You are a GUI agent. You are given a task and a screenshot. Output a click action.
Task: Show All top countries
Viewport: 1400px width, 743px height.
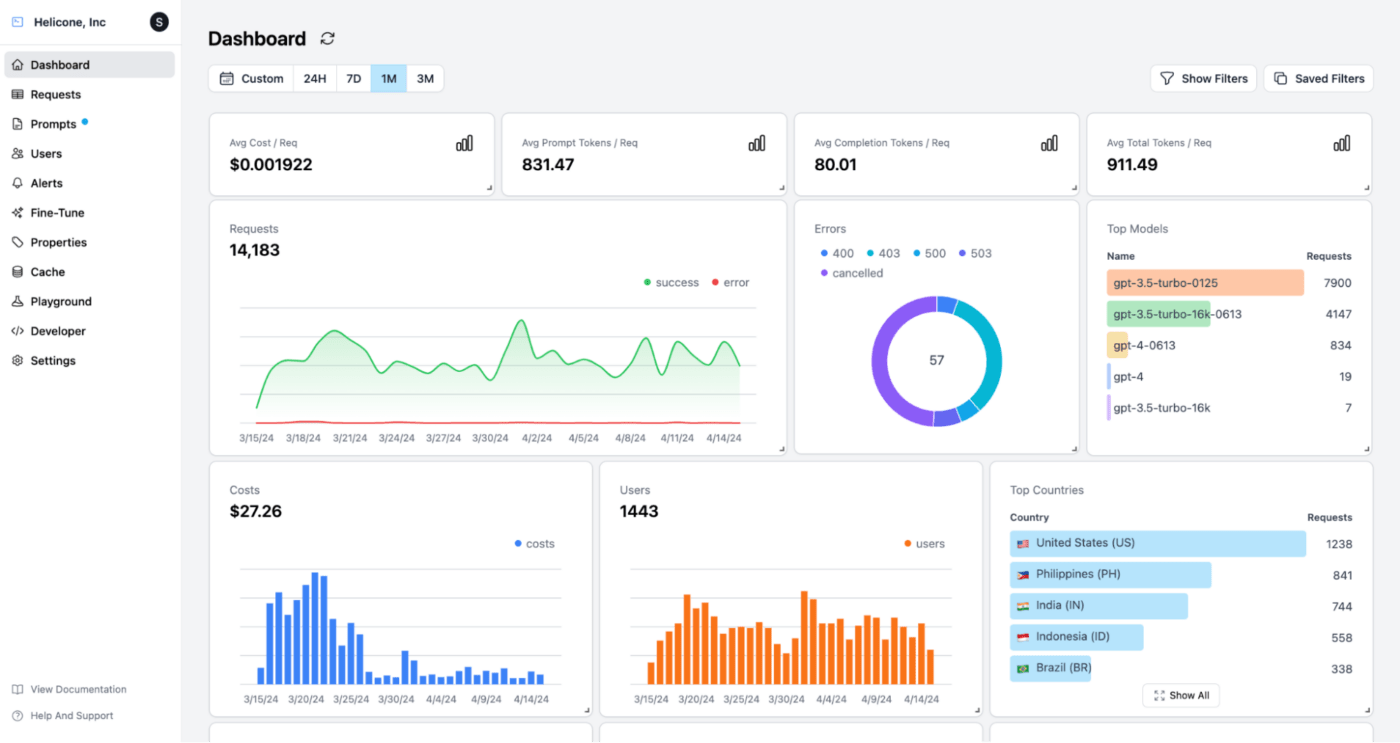pos(1181,696)
